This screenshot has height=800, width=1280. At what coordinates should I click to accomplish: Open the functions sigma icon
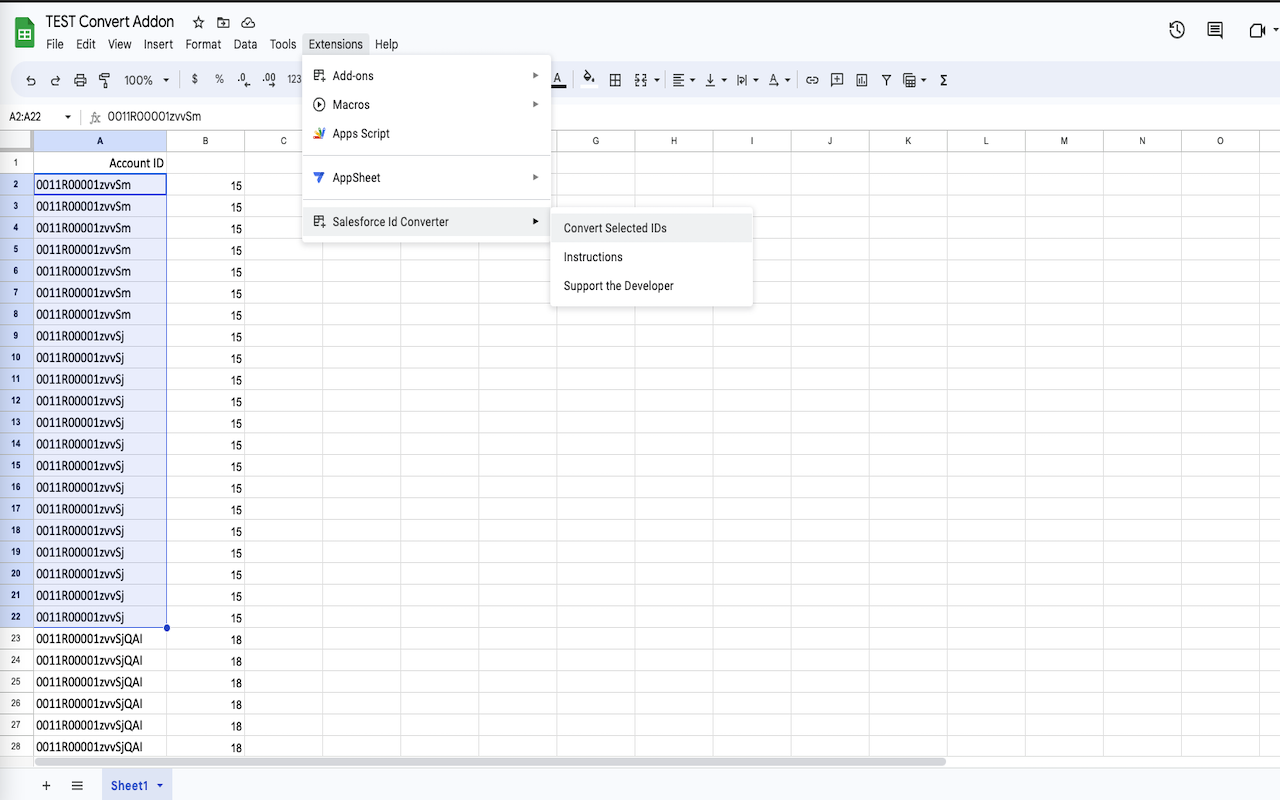[943, 80]
